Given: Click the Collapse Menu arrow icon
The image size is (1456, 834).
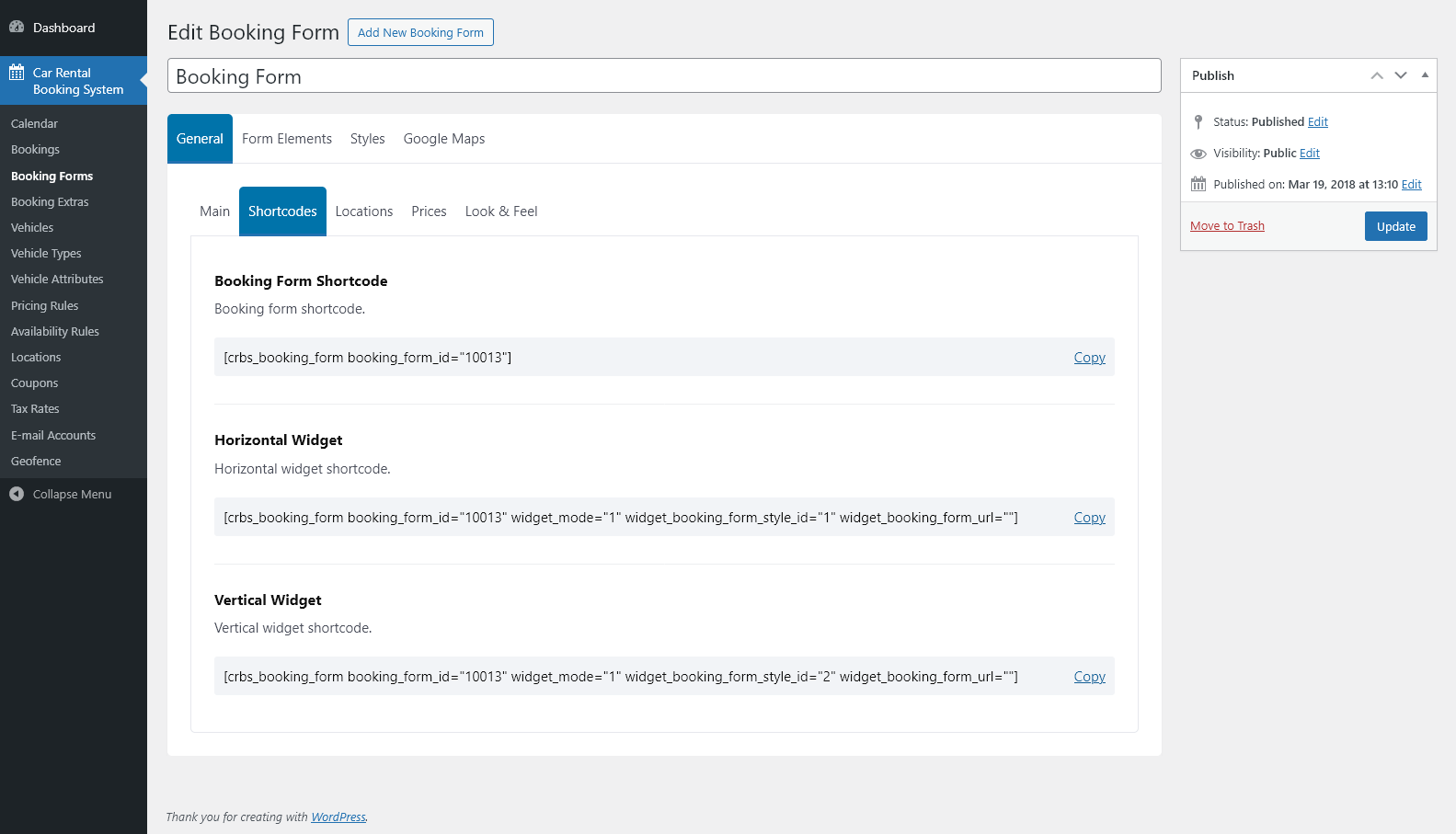Looking at the screenshot, I should click(x=17, y=495).
